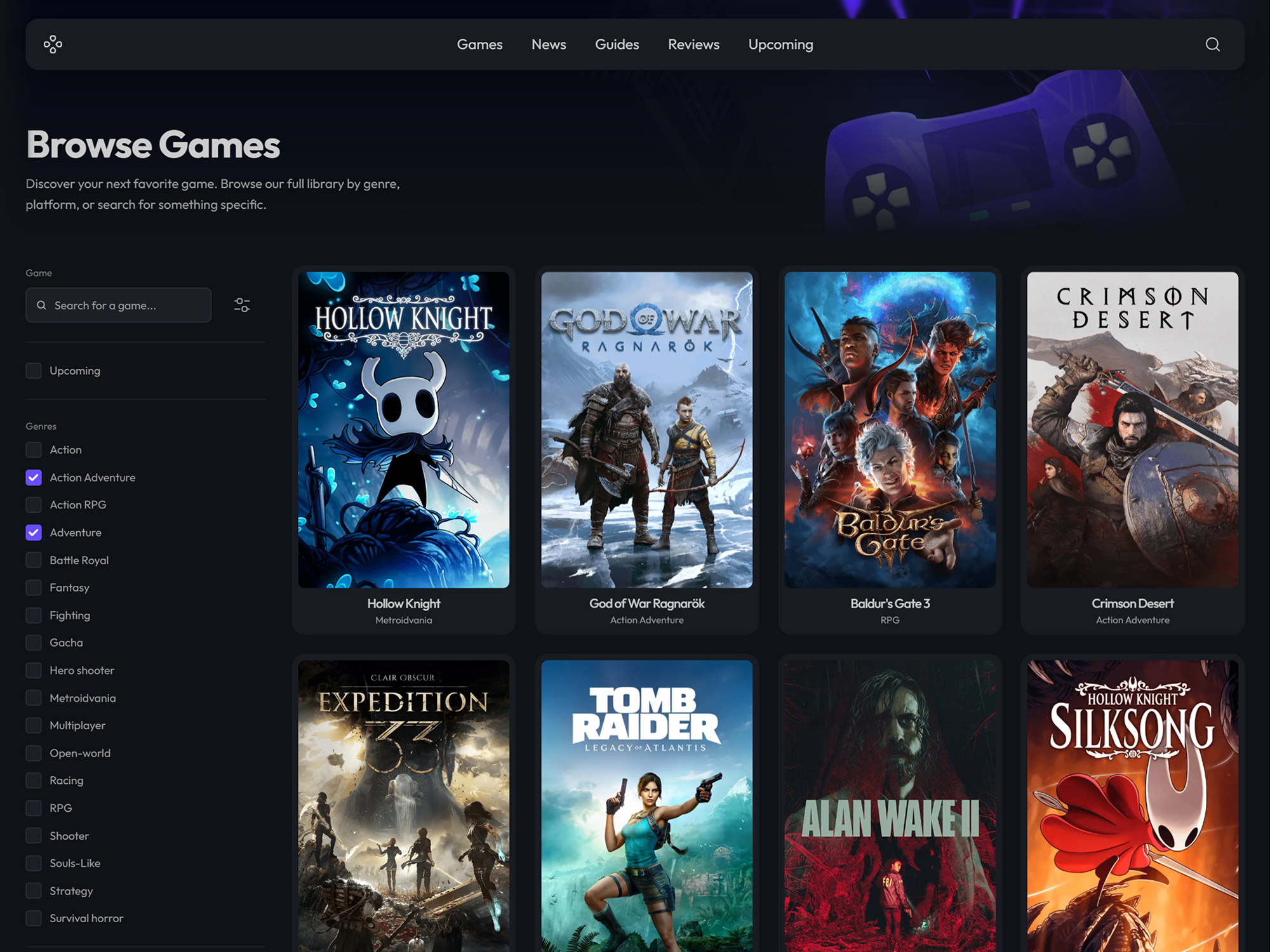
Task: Enable the Multiplayer filter
Action: tap(34, 725)
